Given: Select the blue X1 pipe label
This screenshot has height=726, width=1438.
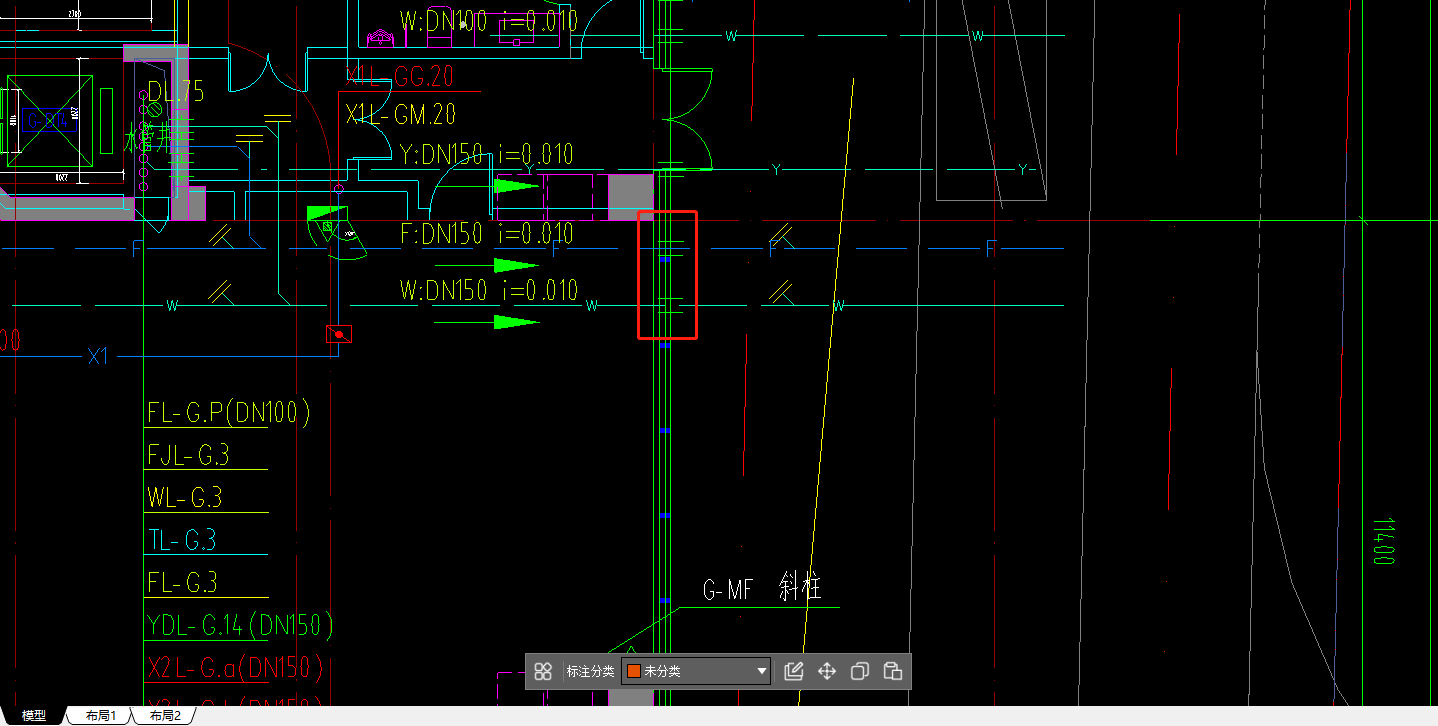Looking at the screenshot, I should pos(97,356).
